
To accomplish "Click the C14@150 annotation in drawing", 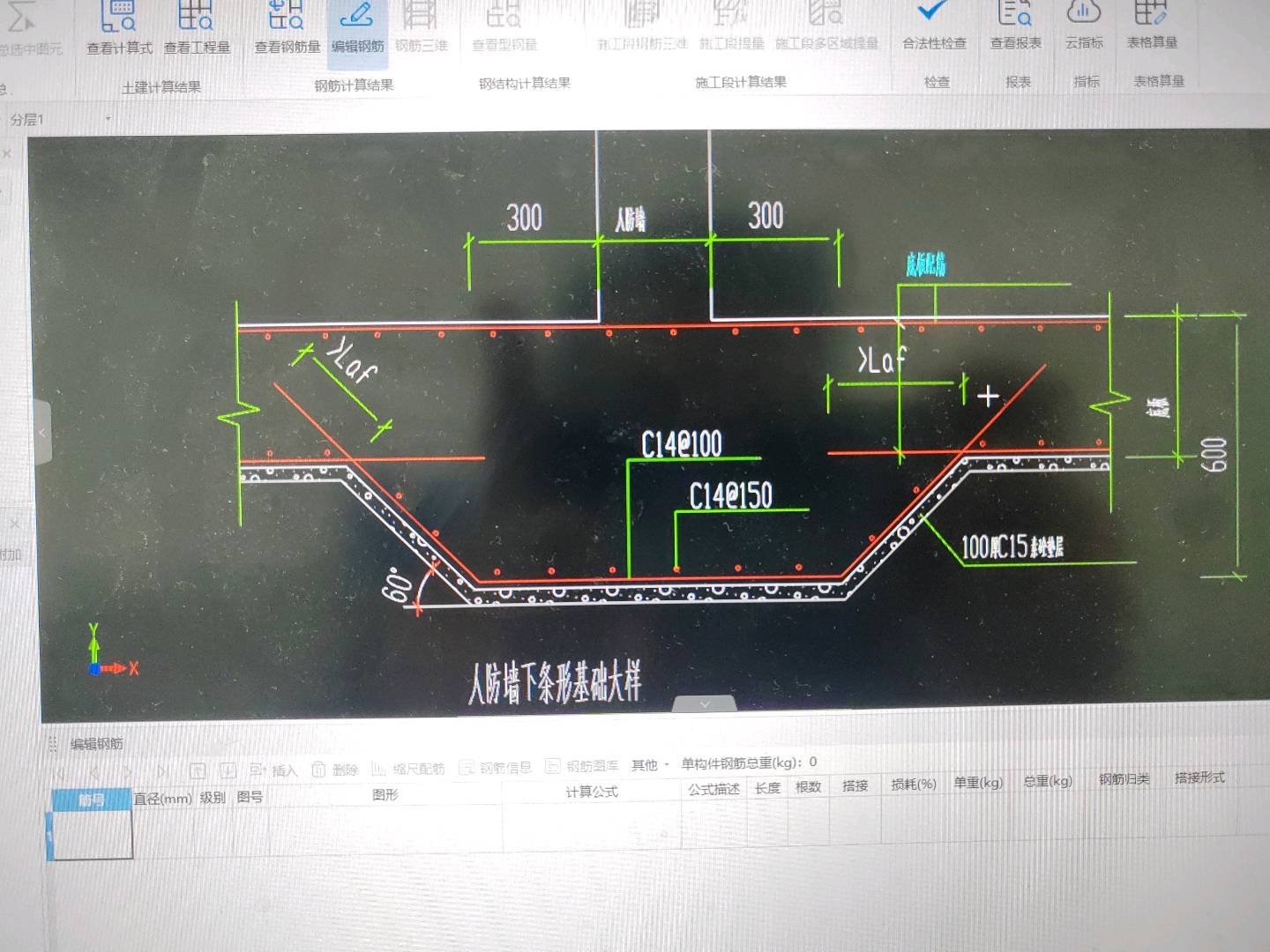I will pyautogui.click(x=730, y=495).
